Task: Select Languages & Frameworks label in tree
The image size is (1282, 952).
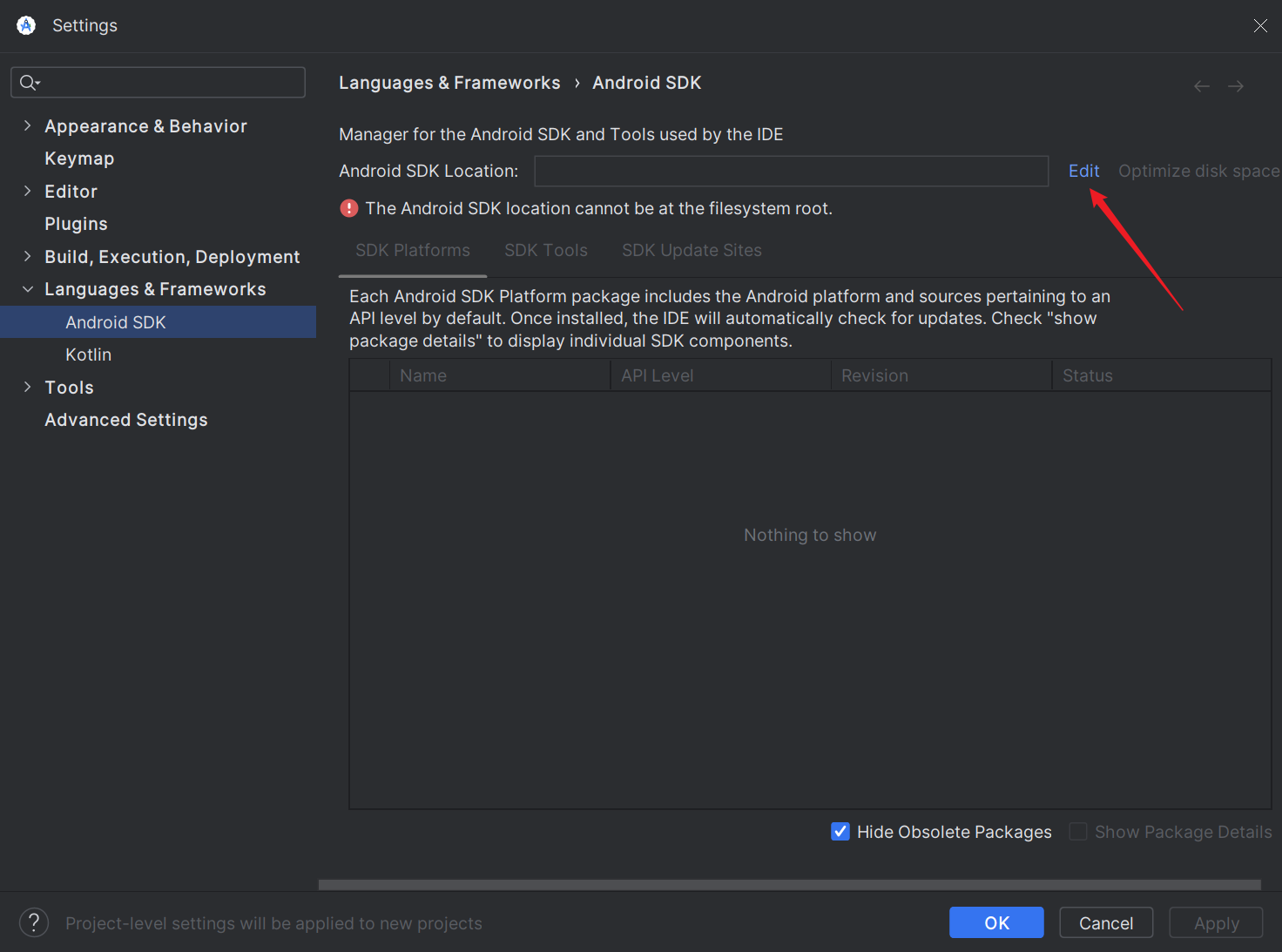Action: (155, 289)
